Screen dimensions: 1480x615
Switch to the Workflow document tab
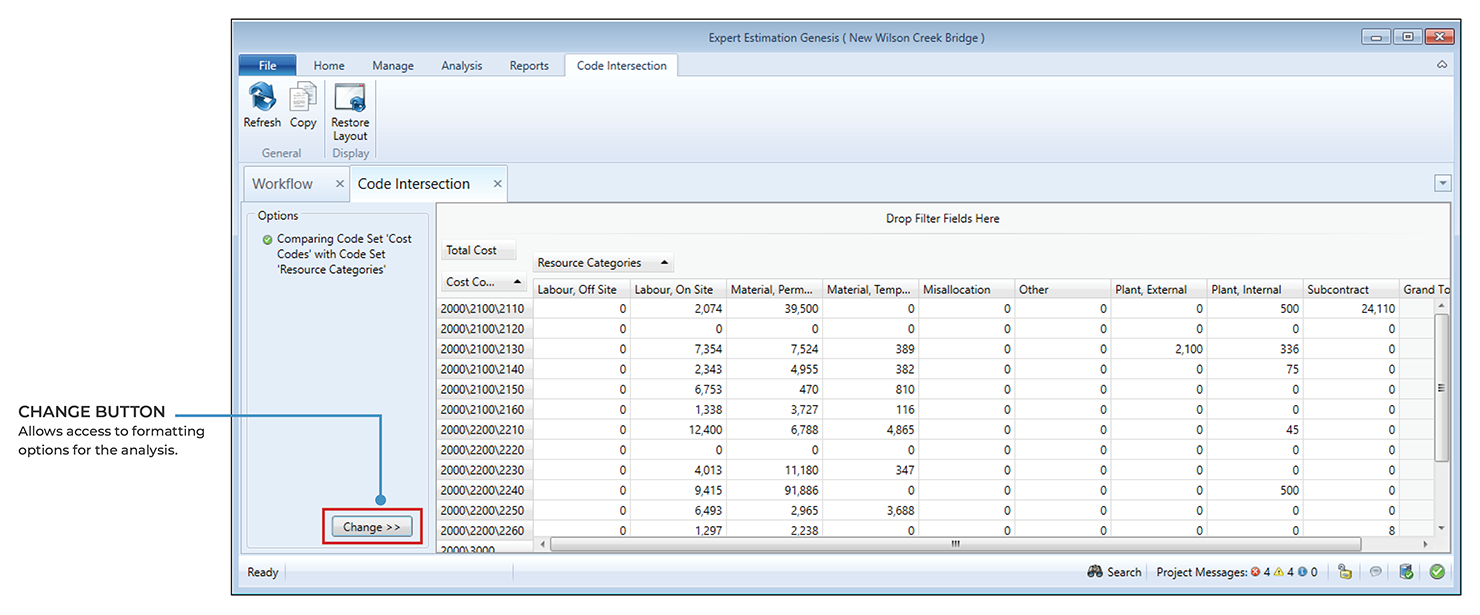282,184
